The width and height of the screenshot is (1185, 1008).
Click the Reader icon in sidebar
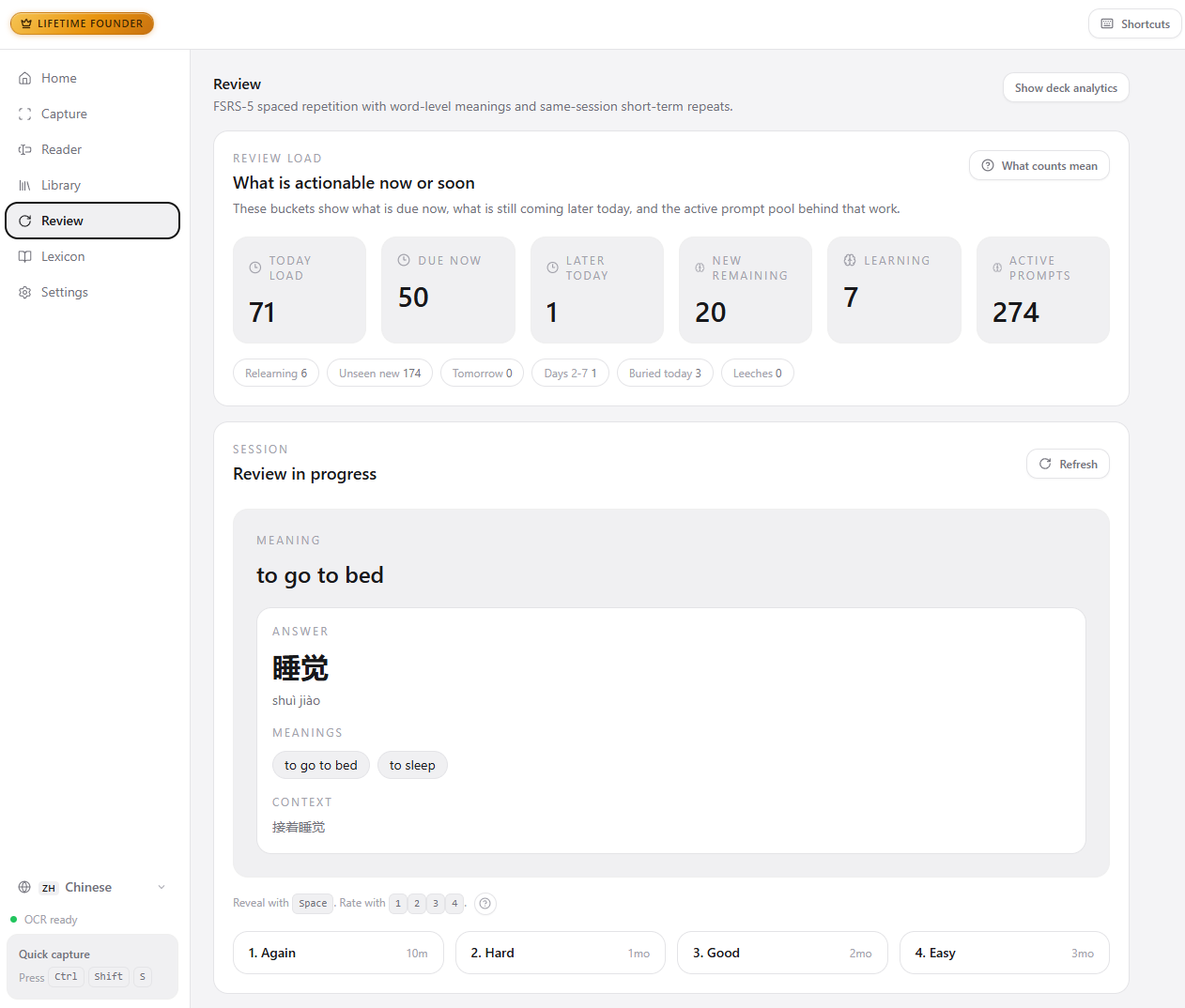click(x=25, y=149)
